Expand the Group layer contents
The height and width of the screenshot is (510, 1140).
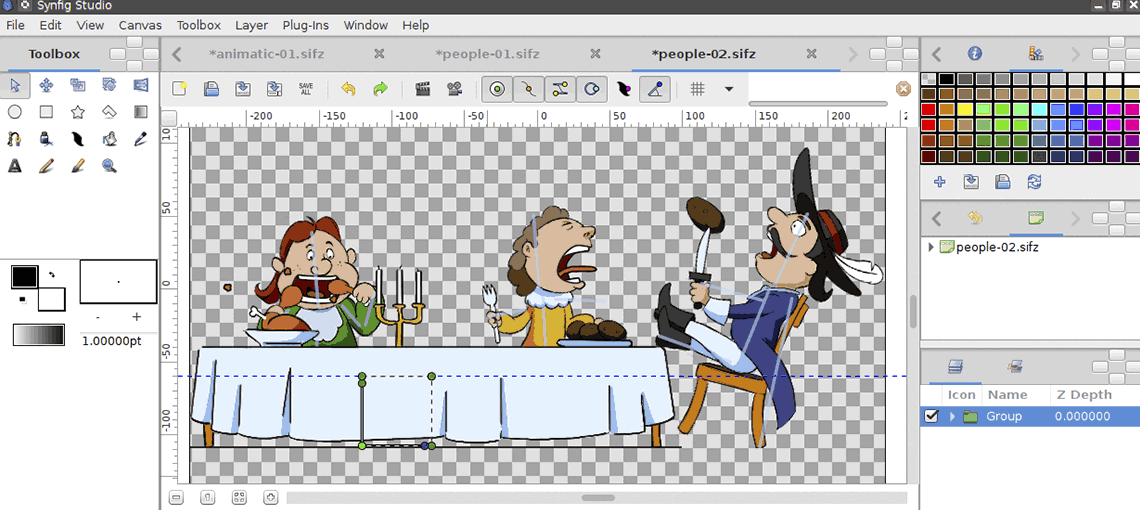pos(952,416)
